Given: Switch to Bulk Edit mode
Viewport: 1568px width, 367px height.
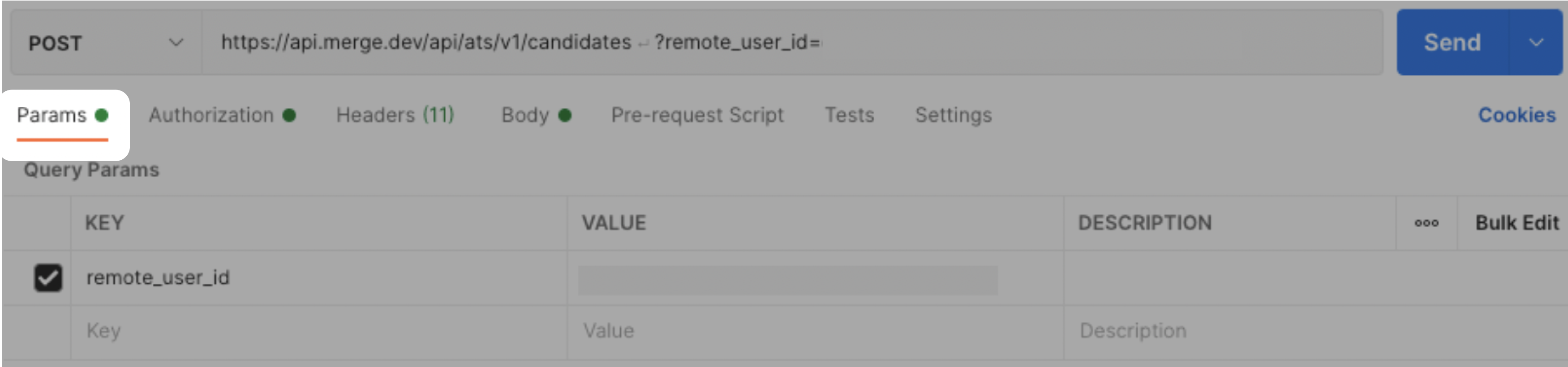Looking at the screenshot, I should pos(1515,223).
